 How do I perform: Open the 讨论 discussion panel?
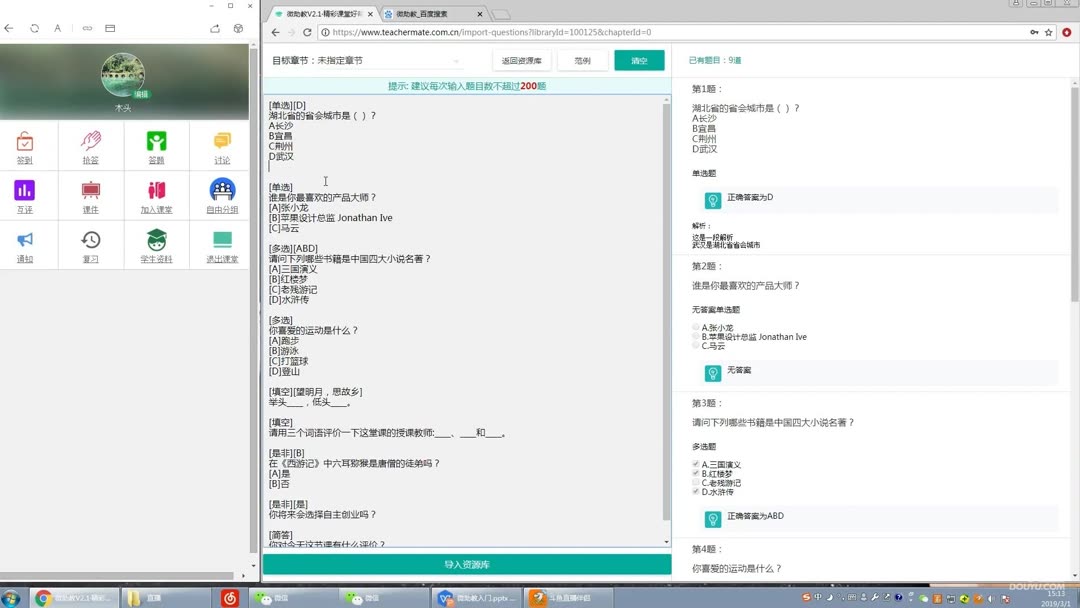pyautogui.click(x=221, y=146)
